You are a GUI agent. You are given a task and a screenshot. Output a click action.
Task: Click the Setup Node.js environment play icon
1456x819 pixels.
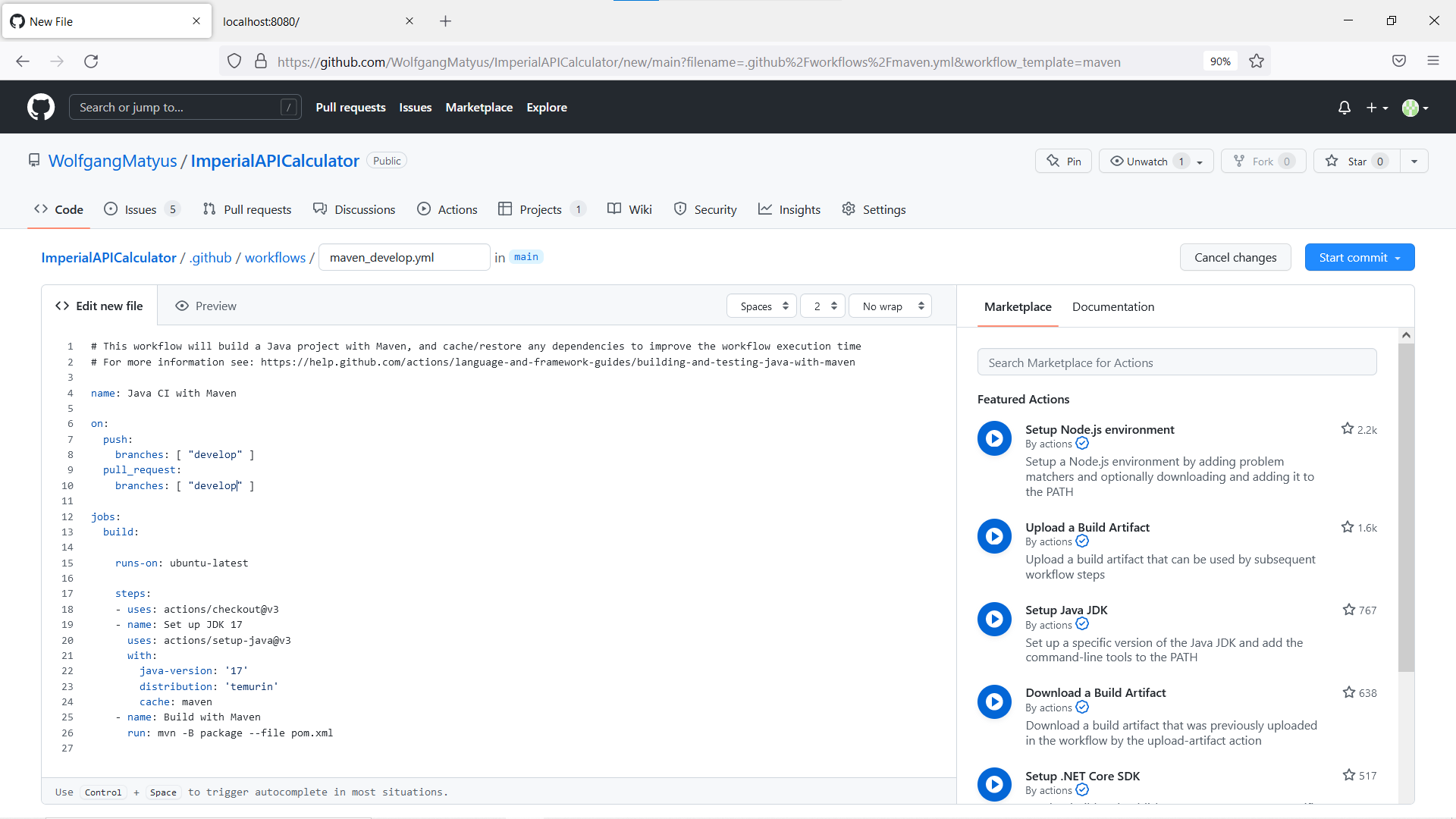pos(994,438)
